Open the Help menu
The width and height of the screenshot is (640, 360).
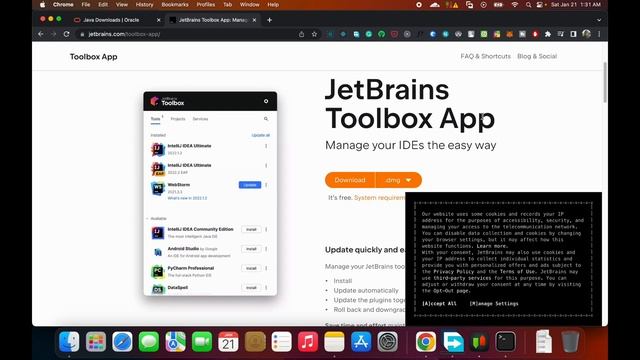(273, 5)
